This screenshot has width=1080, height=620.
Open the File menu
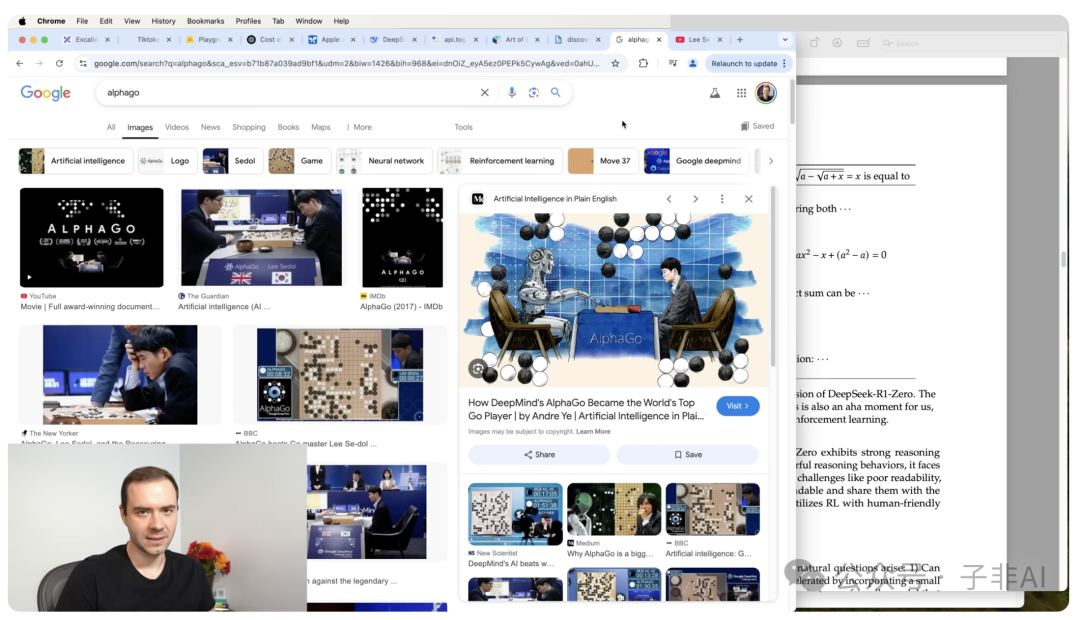tap(82, 21)
